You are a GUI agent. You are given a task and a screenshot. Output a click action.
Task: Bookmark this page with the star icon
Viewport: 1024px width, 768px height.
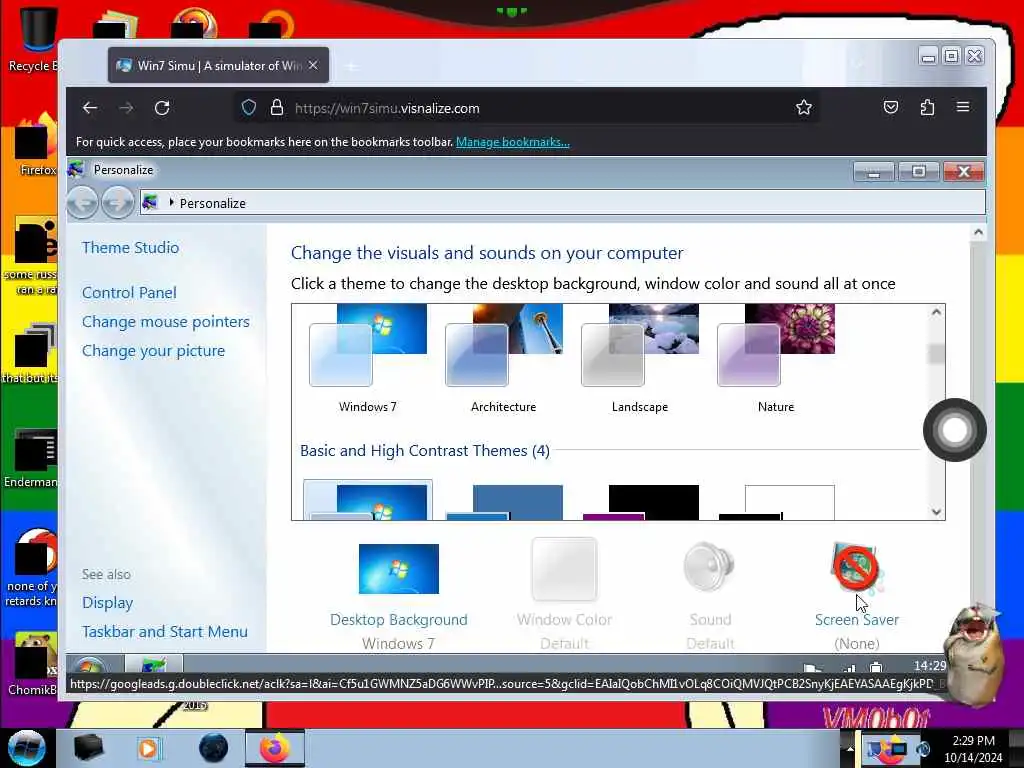point(803,108)
